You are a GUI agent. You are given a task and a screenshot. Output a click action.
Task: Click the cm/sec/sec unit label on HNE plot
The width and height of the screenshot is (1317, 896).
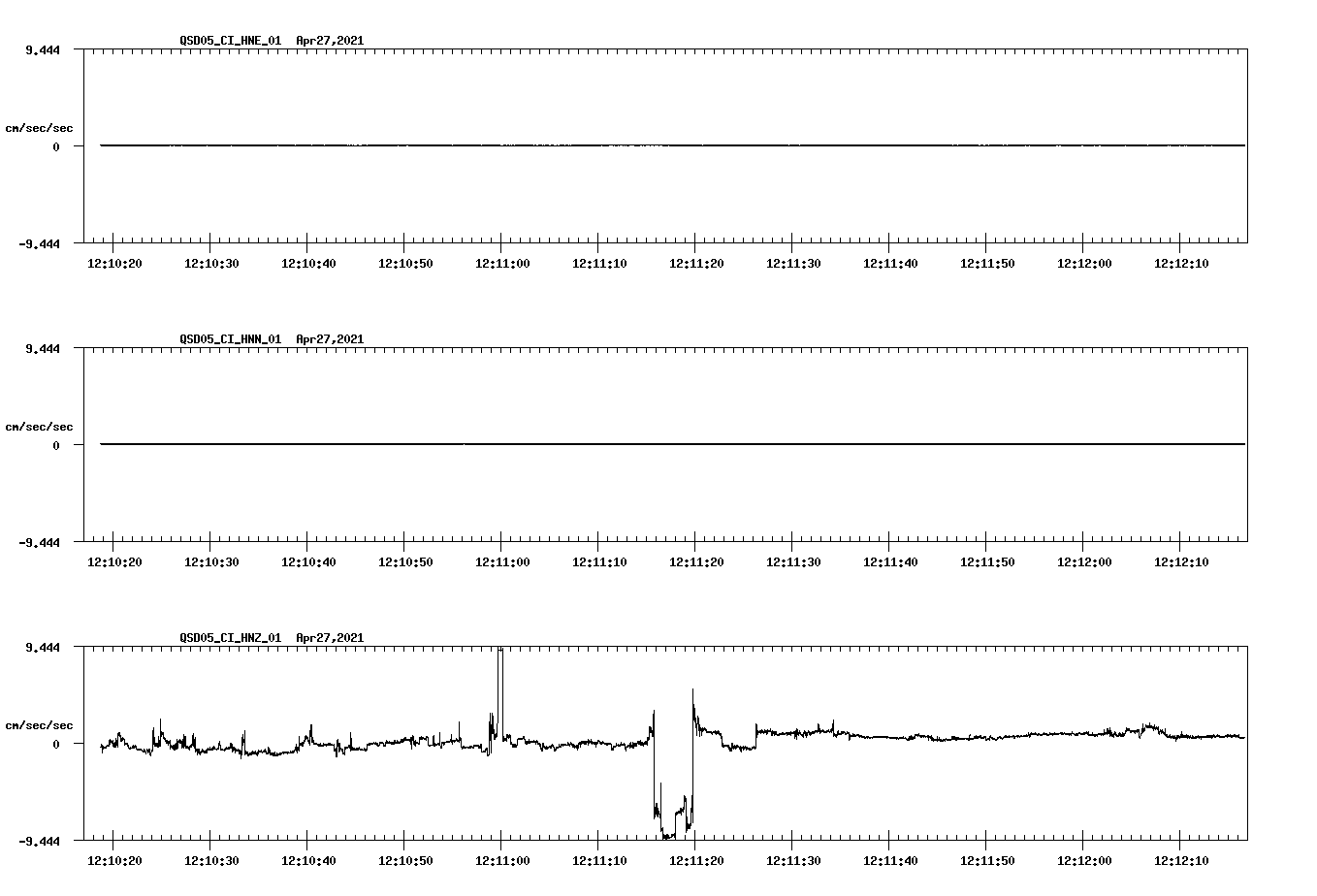pos(41,127)
